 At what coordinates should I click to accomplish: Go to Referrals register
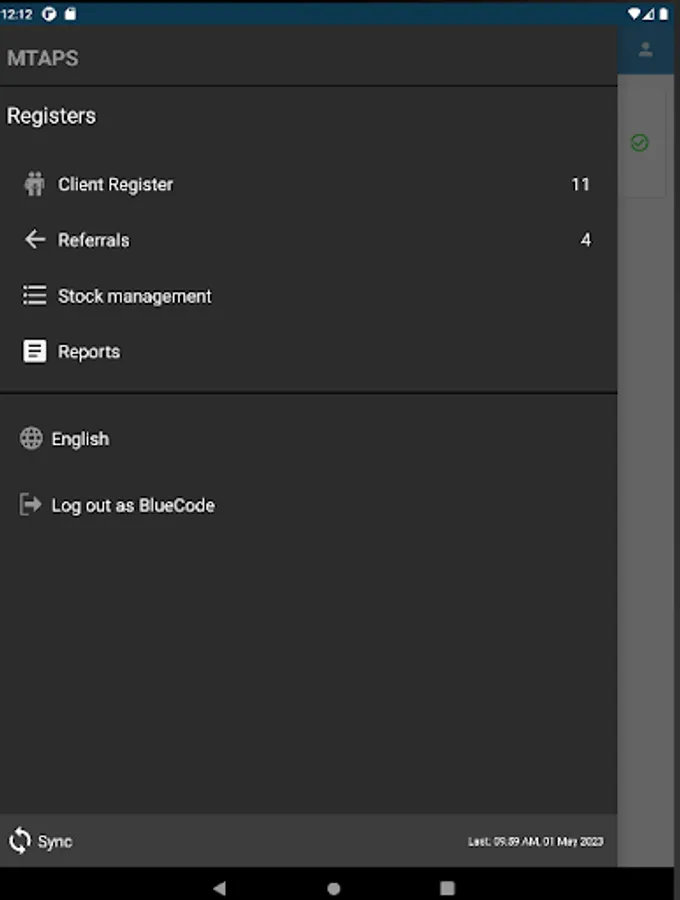[x=94, y=240]
